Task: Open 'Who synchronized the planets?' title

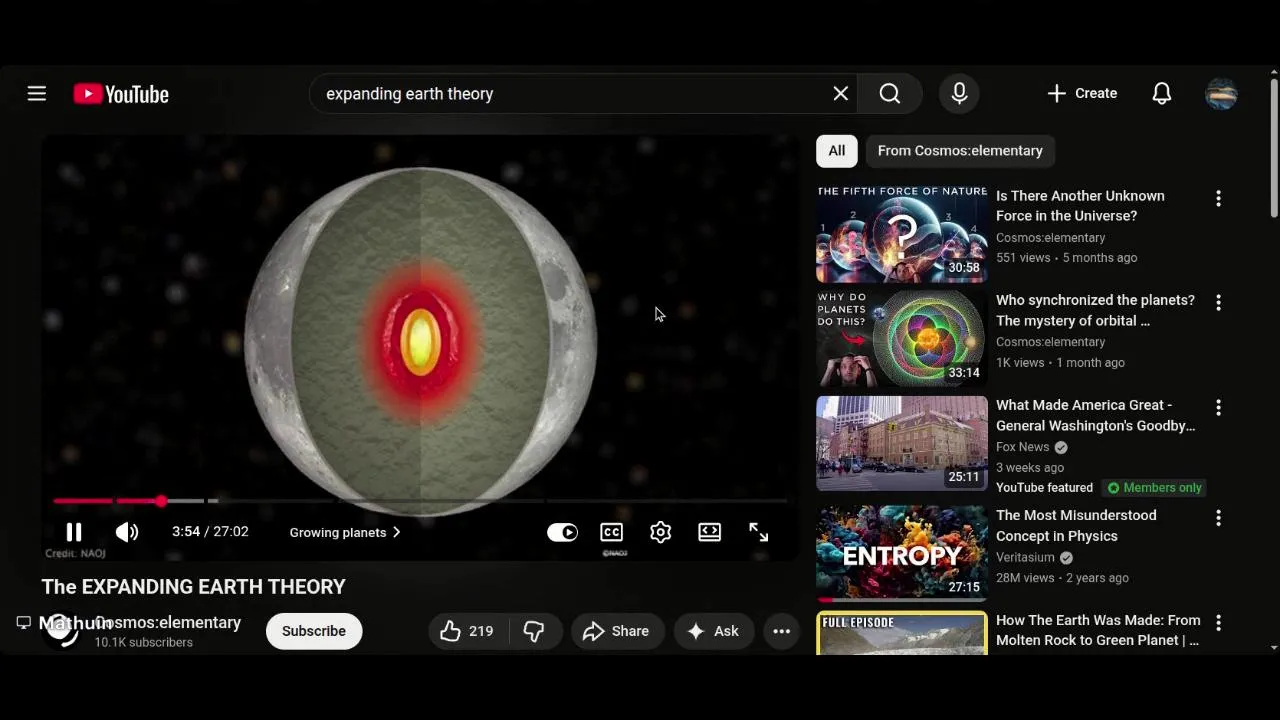Action: tap(1095, 310)
